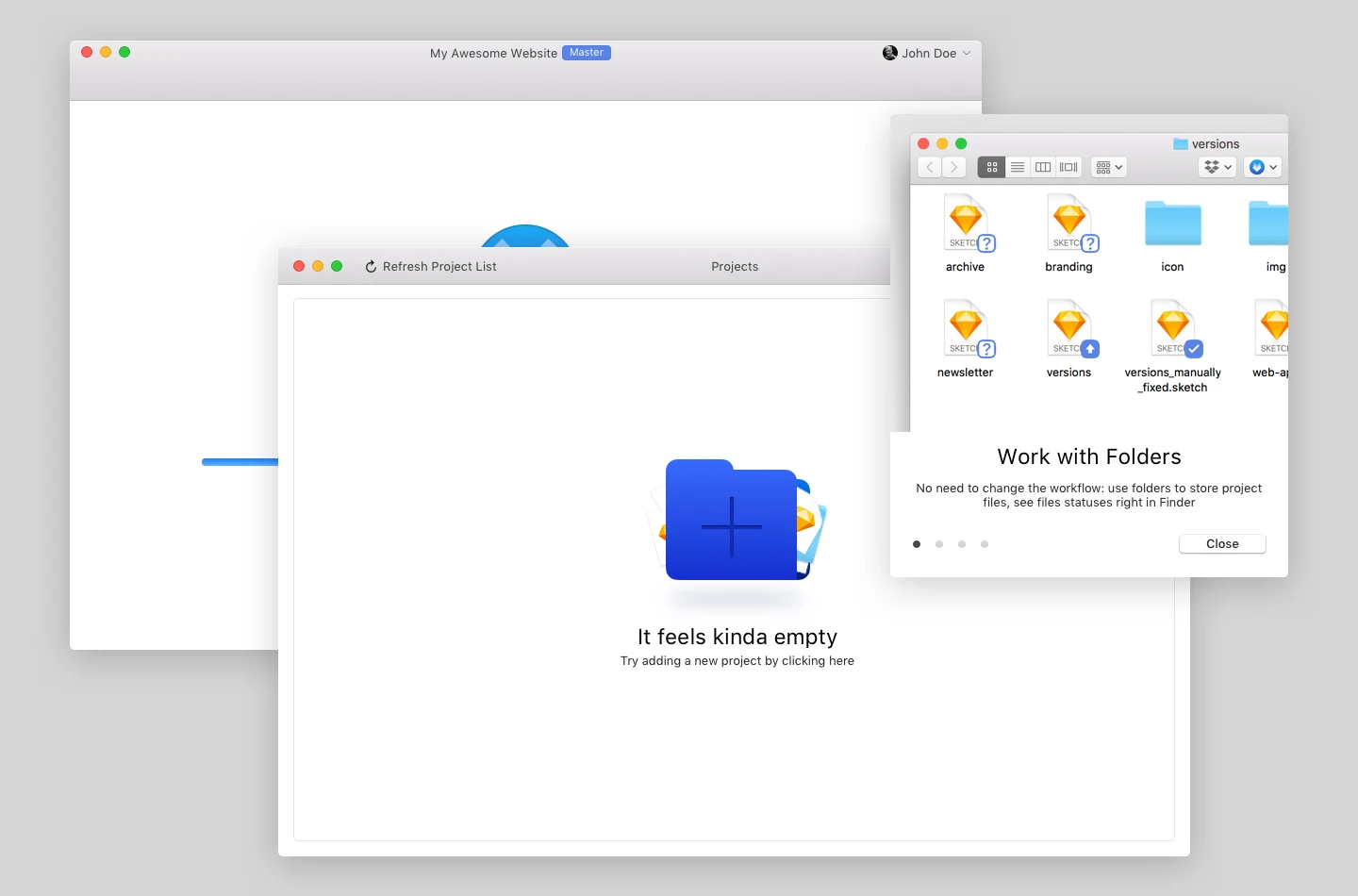Click the blue loading progress bar
The image size is (1358, 896).
click(x=240, y=462)
